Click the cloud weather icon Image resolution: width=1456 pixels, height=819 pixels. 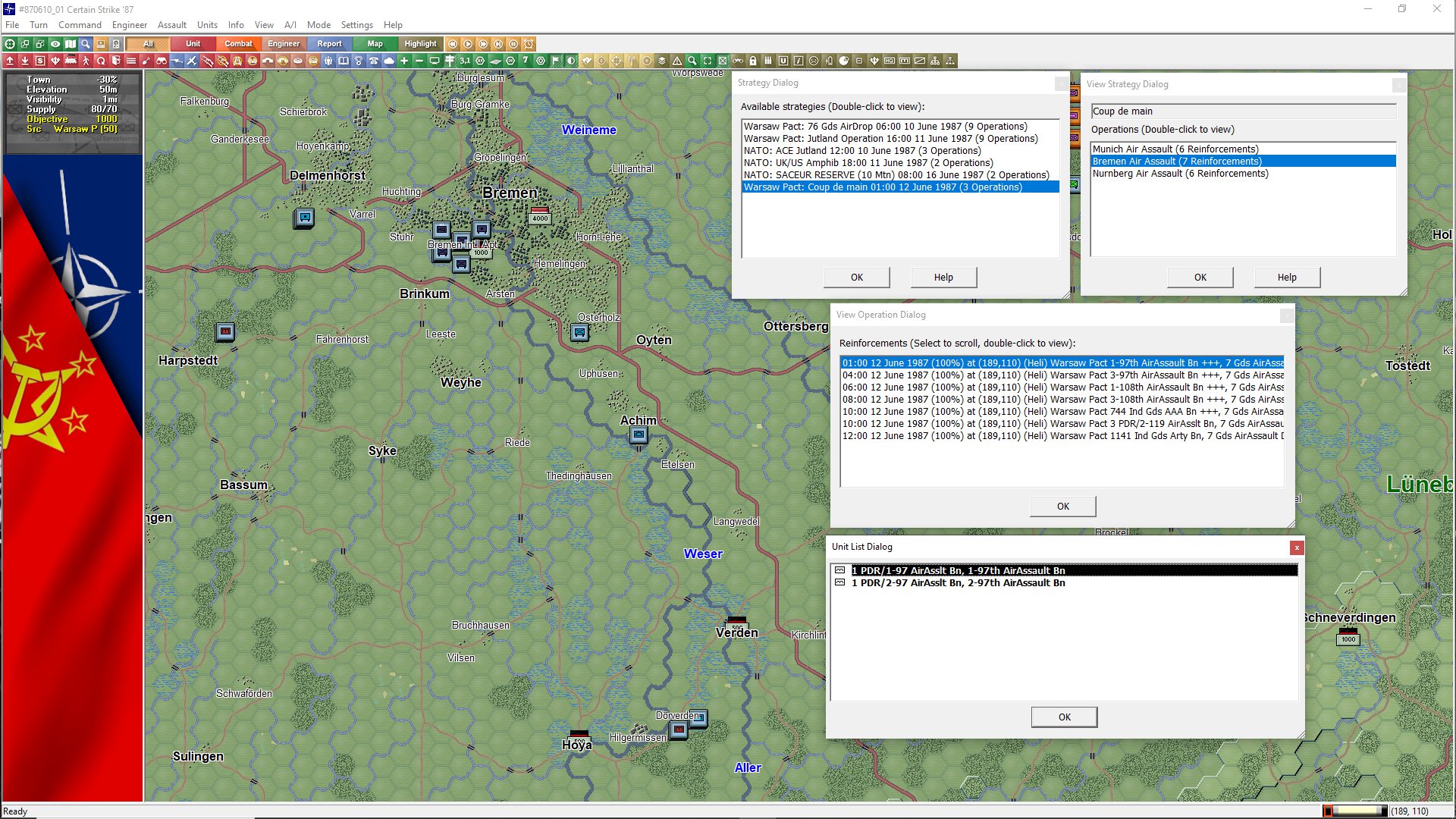(x=389, y=61)
